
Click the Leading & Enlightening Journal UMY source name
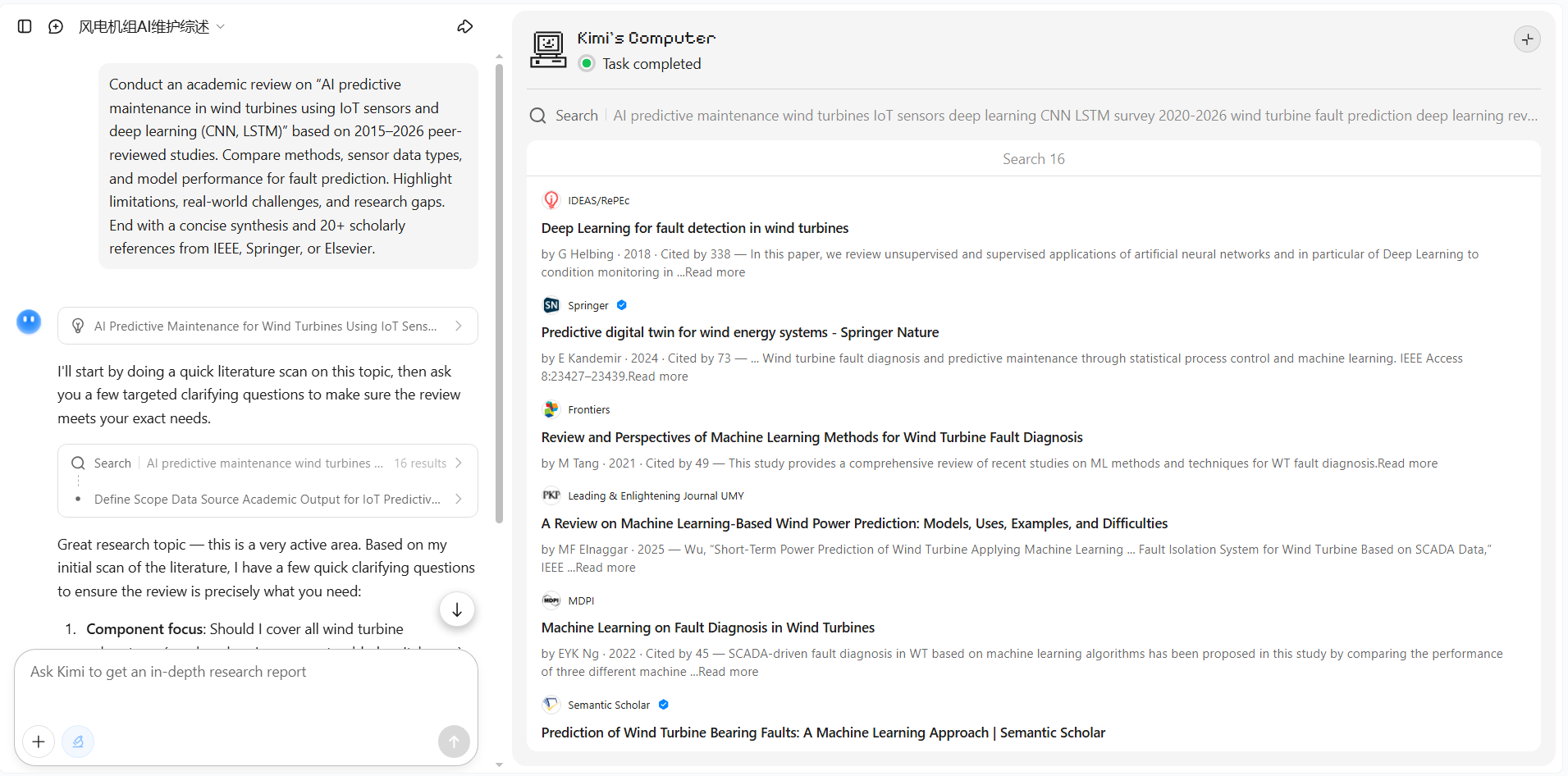[x=656, y=495]
